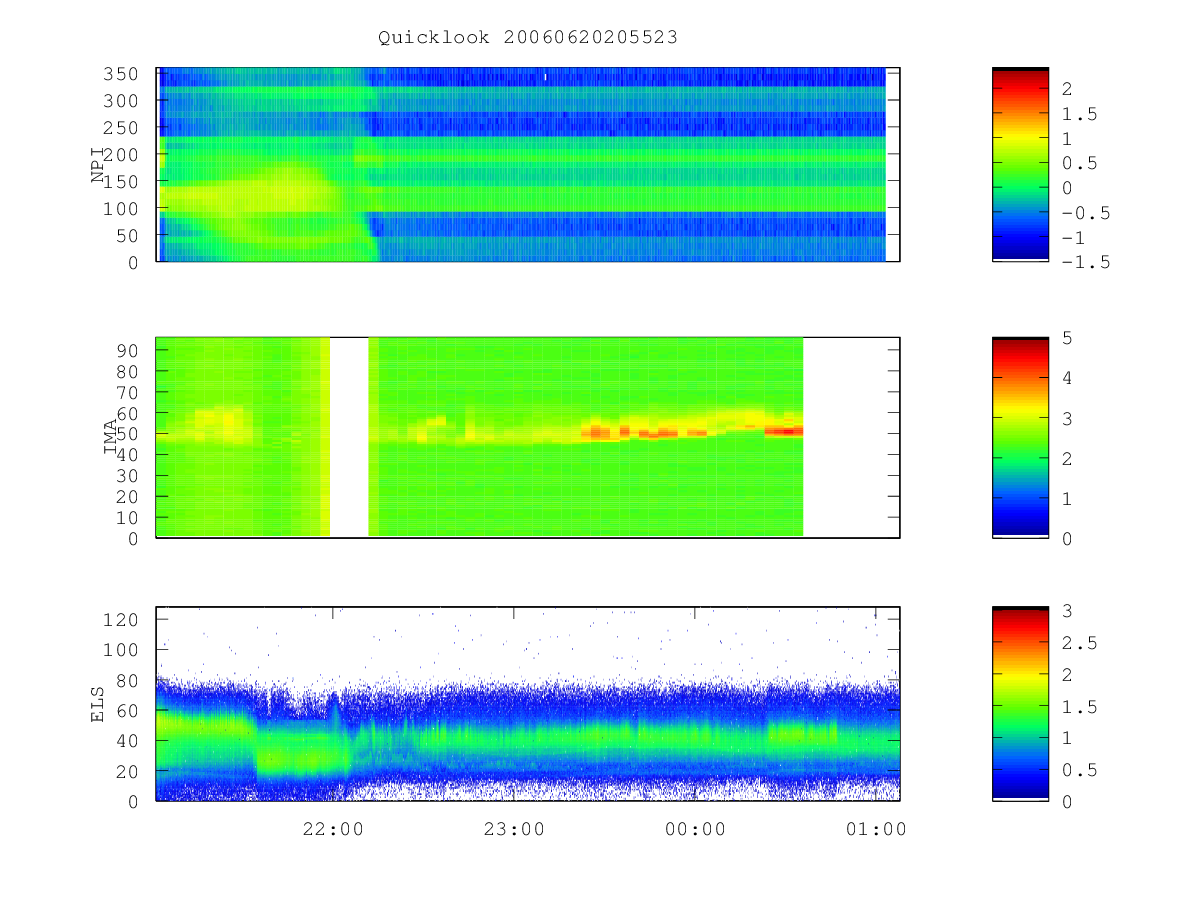The height and width of the screenshot is (900, 1200).
Task: Select the IMA panel colorbar
Action: tap(1020, 438)
